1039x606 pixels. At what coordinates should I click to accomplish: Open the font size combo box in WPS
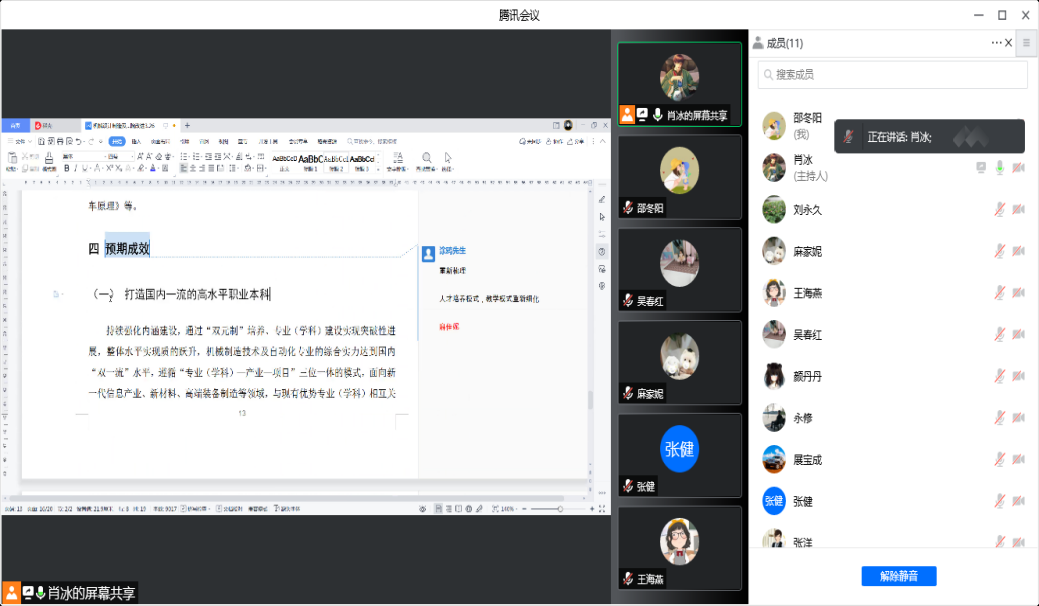(x=120, y=156)
